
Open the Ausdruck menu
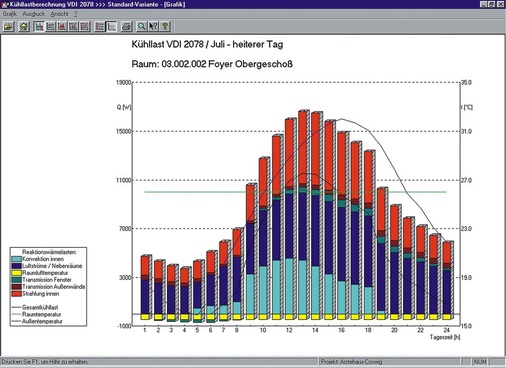tap(34, 14)
